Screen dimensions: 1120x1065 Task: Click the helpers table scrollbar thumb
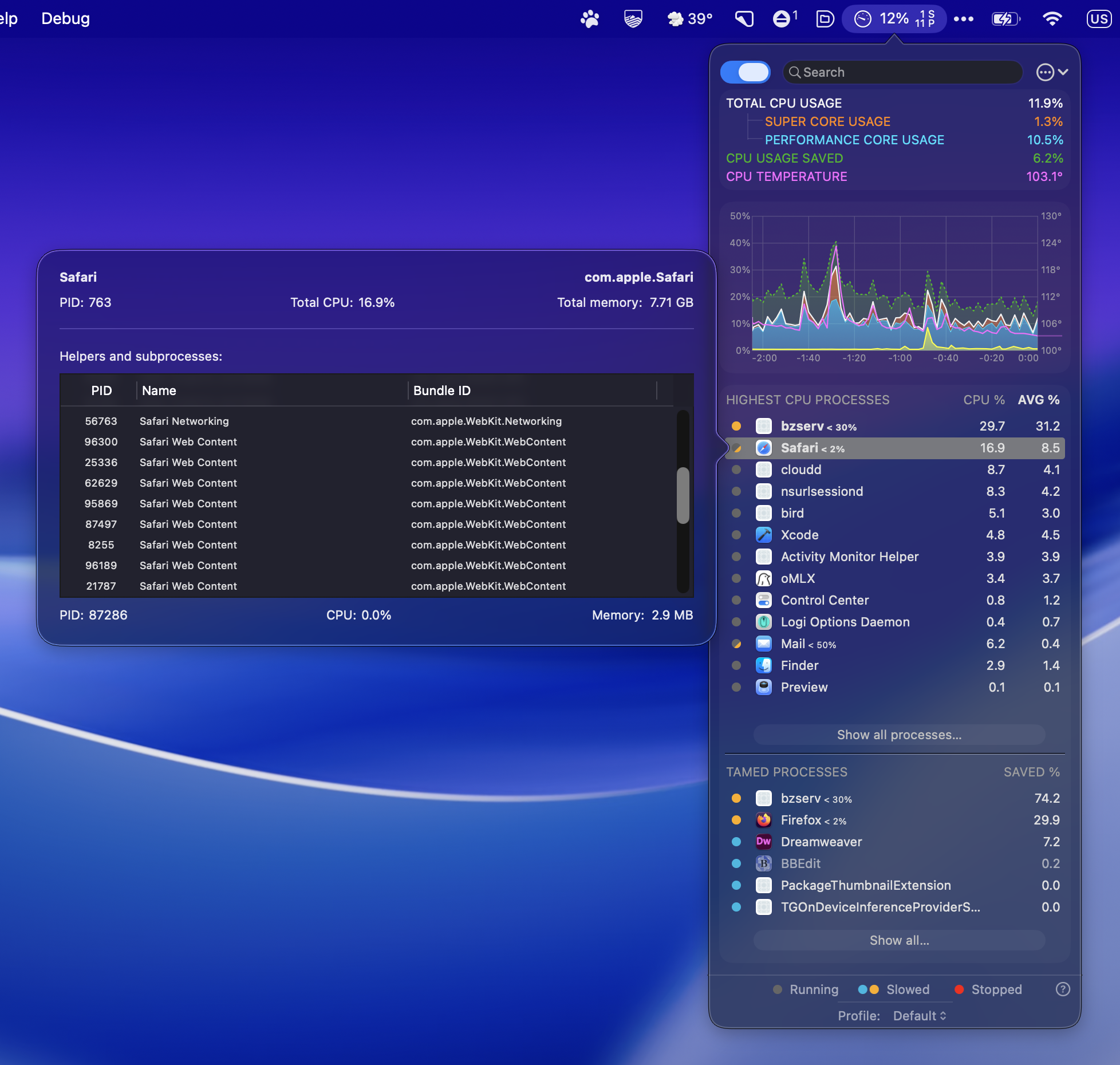(x=683, y=496)
